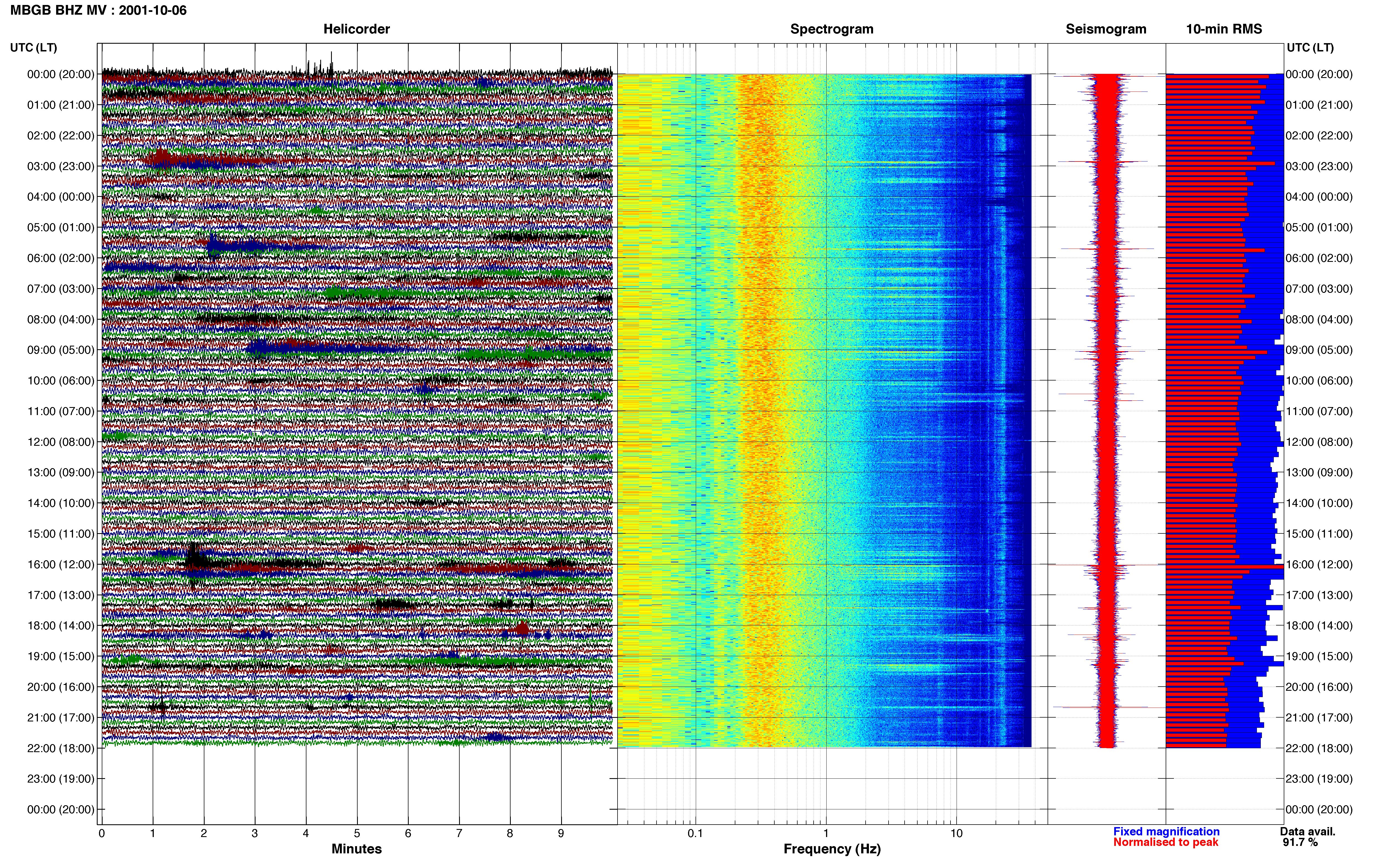Click 15:00 (11:00) on the RMS-side time axis
This screenshot has height=868, width=1388.
point(1319,534)
